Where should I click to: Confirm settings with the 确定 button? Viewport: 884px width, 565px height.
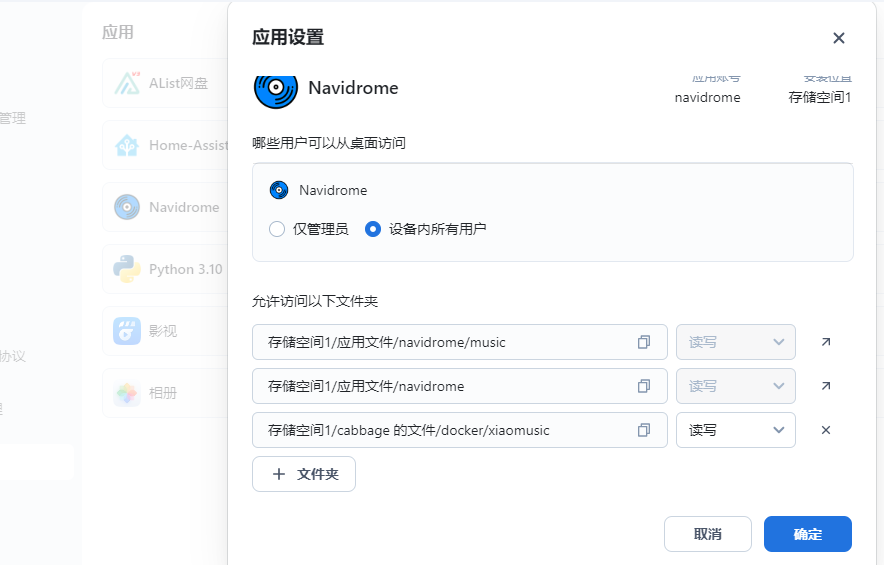(807, 534)
